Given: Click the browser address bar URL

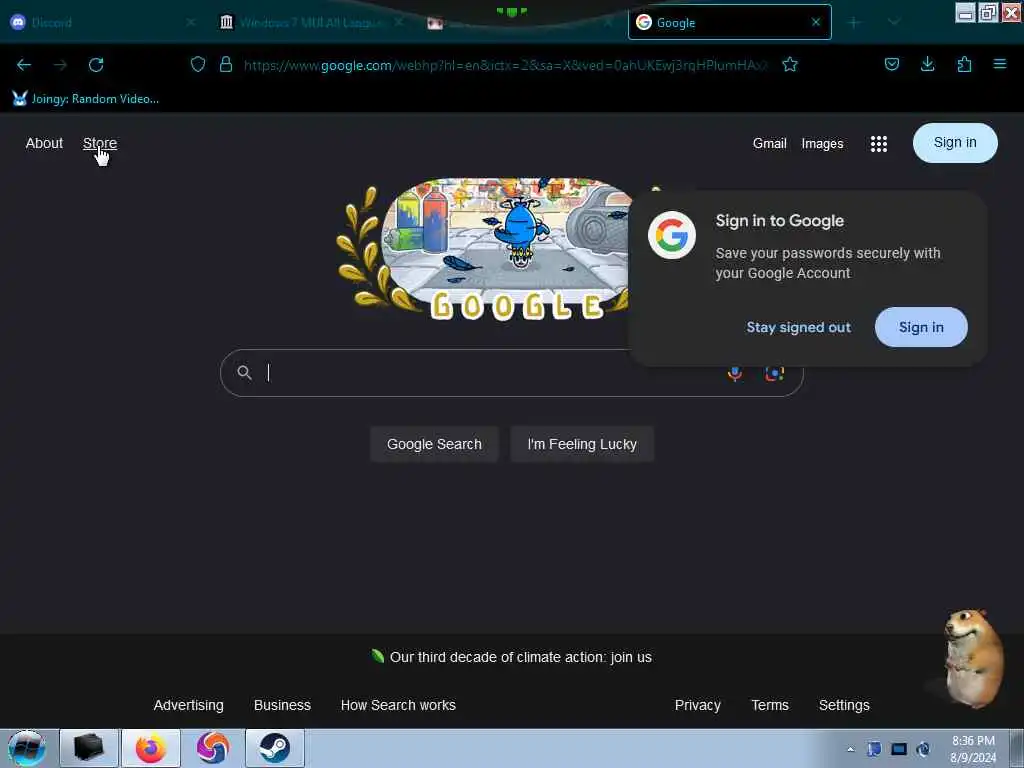Looking at the screenshot, I should click(506, 65).
